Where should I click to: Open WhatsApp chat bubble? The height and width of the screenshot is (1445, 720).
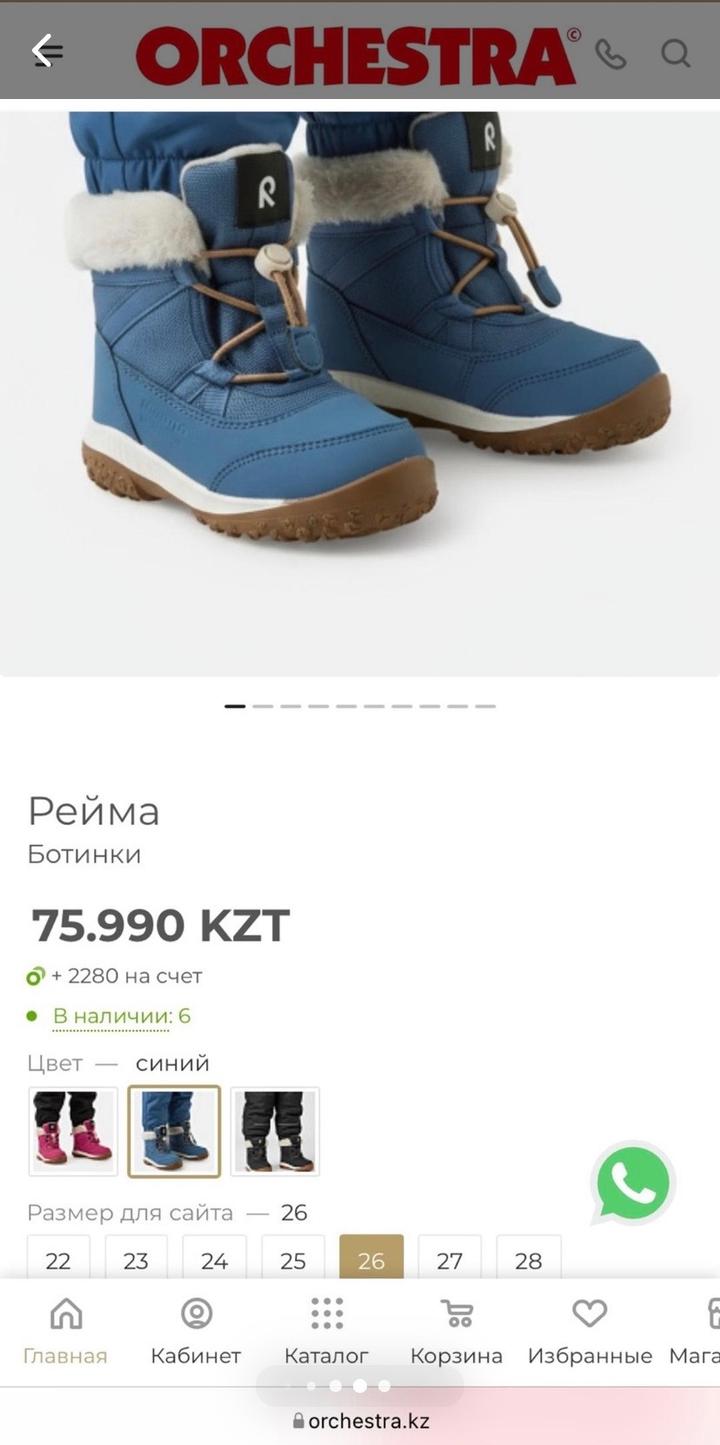click(633, 1183)
